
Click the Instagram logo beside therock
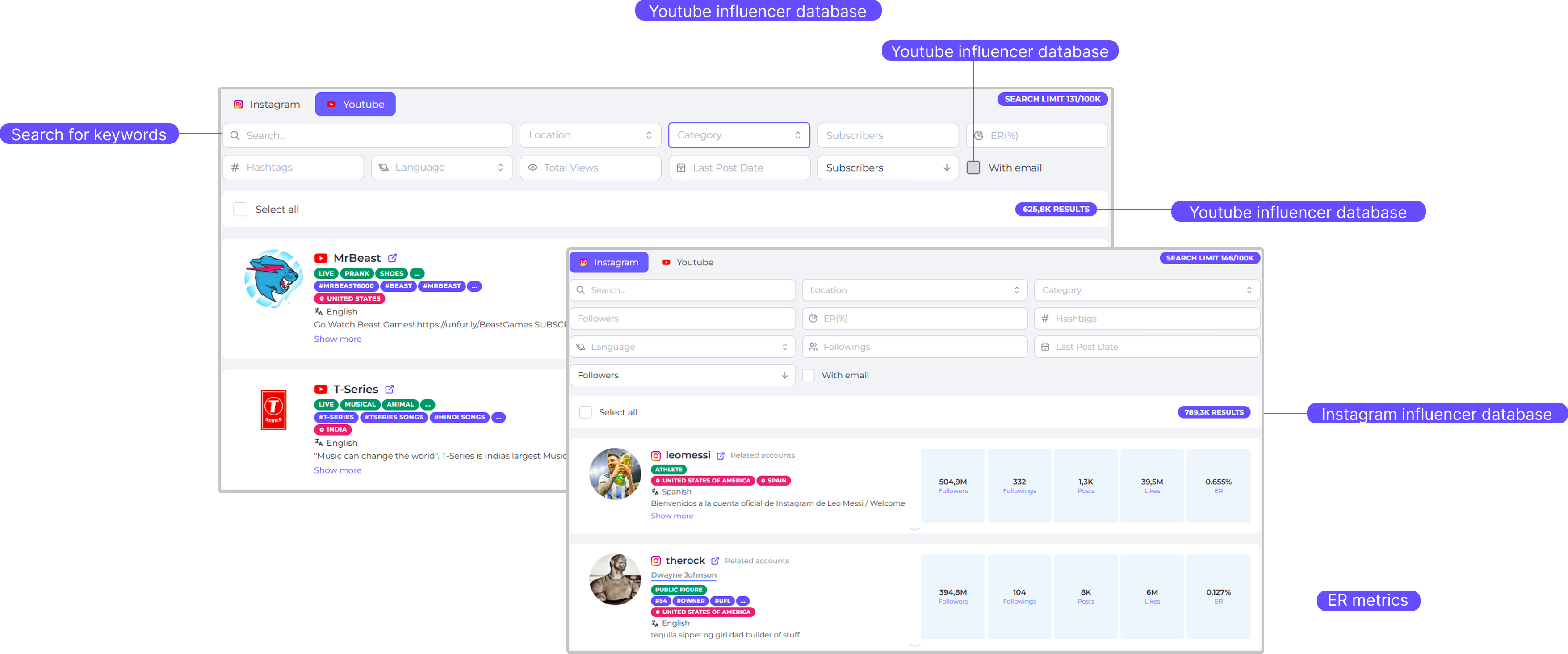click(x=656, y=561)
